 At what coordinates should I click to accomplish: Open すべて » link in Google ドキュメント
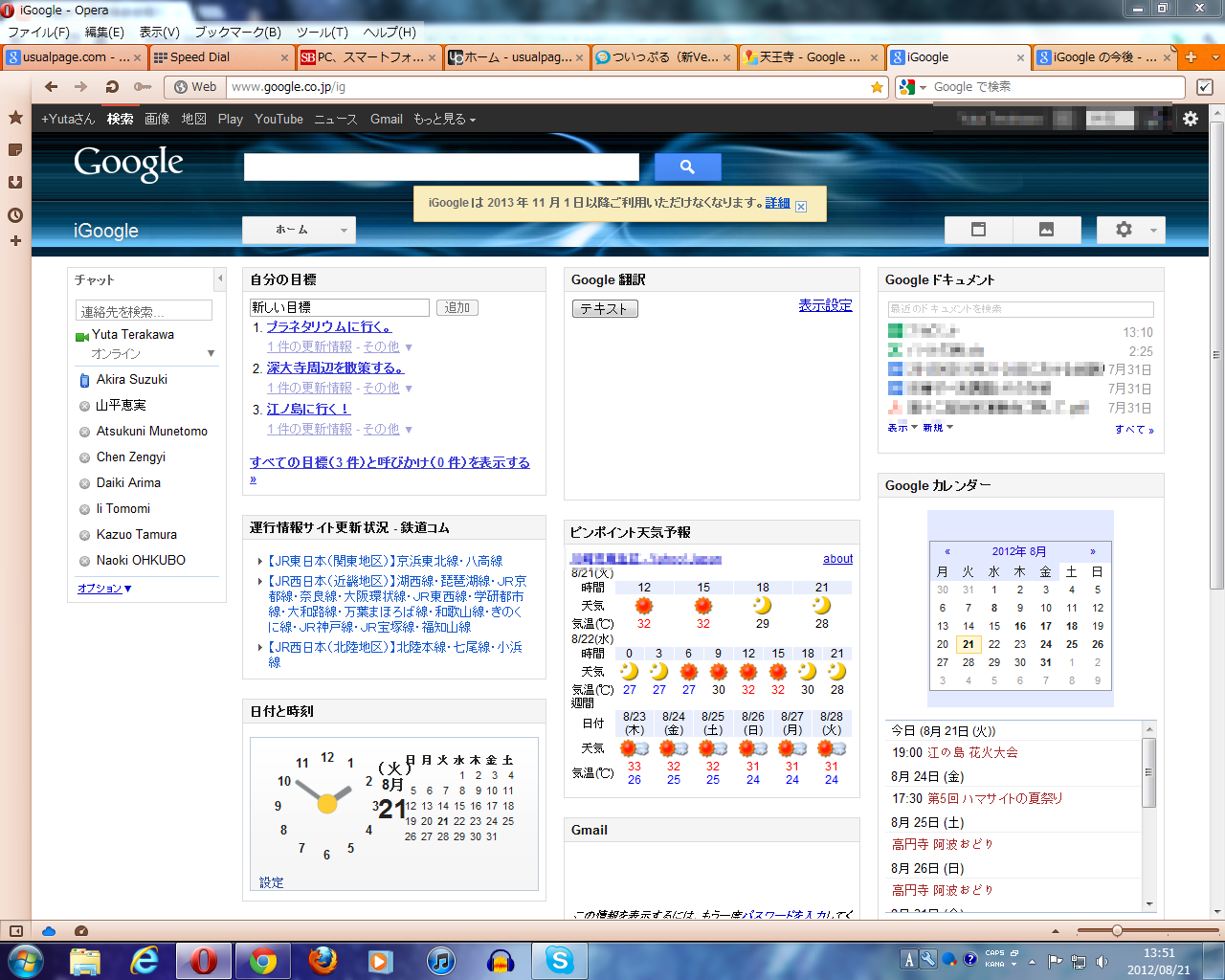[x=1134, y=430]
